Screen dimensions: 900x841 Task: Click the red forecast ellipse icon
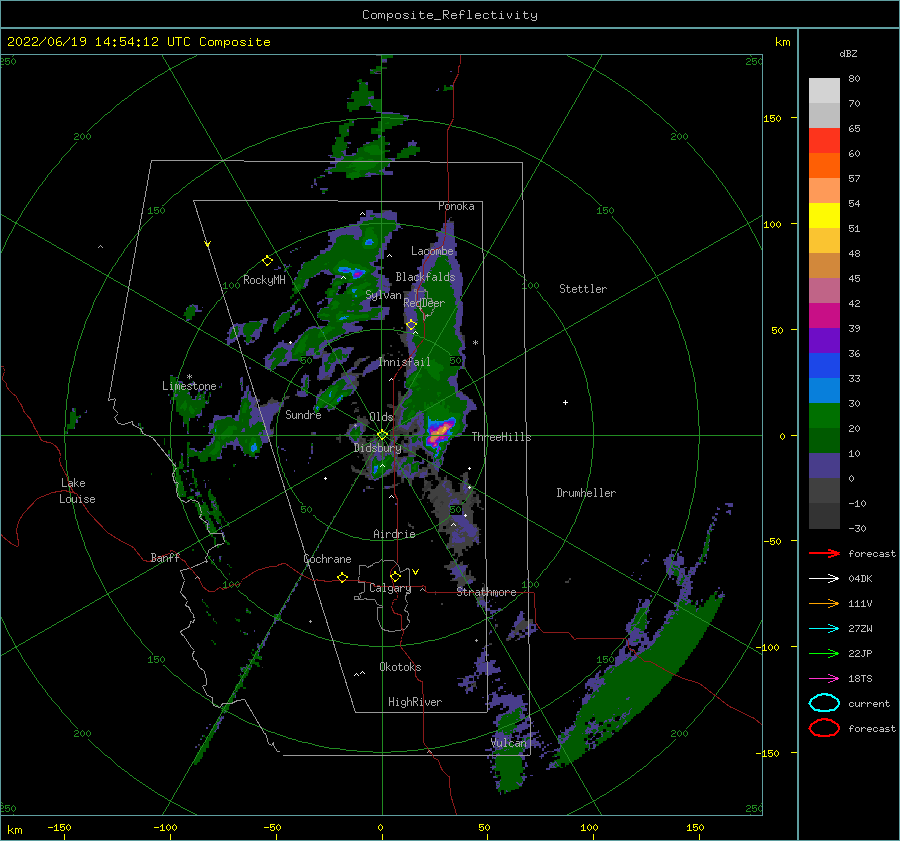pyautogui.click(x=824, y=728)
